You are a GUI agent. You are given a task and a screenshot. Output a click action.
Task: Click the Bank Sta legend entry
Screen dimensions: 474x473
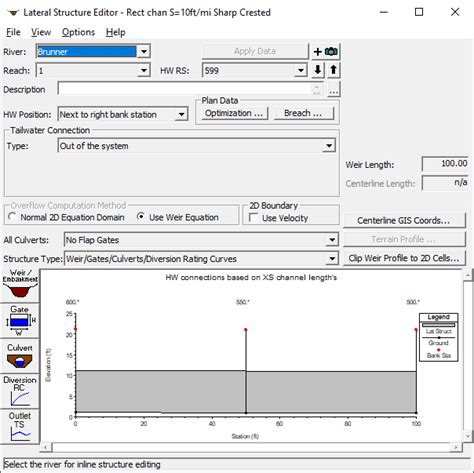[438, 353]
